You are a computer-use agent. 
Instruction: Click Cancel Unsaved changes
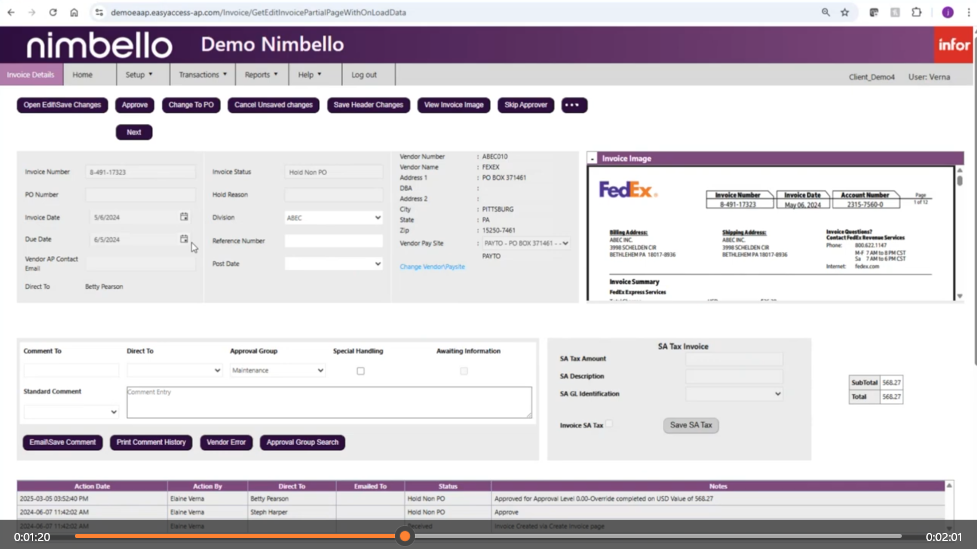pyautogui.click(x=274, y=105)
